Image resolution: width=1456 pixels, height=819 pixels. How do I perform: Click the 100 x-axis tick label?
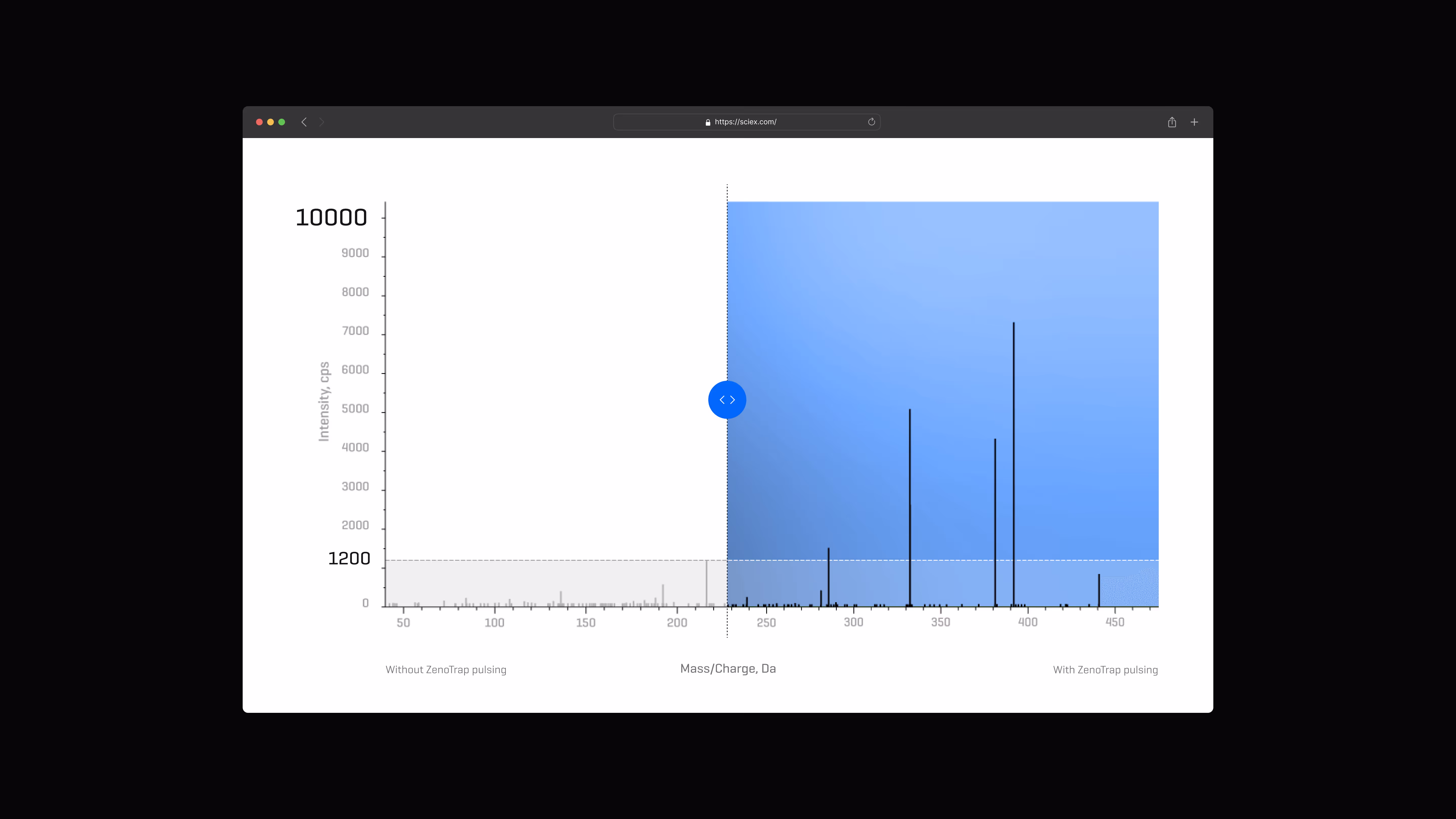click(x=495, y=623)
